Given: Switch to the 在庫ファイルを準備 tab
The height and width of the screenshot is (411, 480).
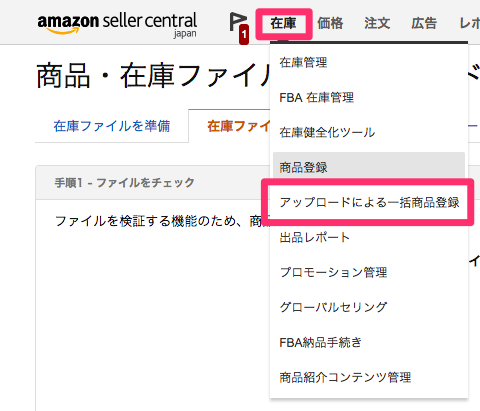Looking at the screenshot, I should tap(112, 126).
